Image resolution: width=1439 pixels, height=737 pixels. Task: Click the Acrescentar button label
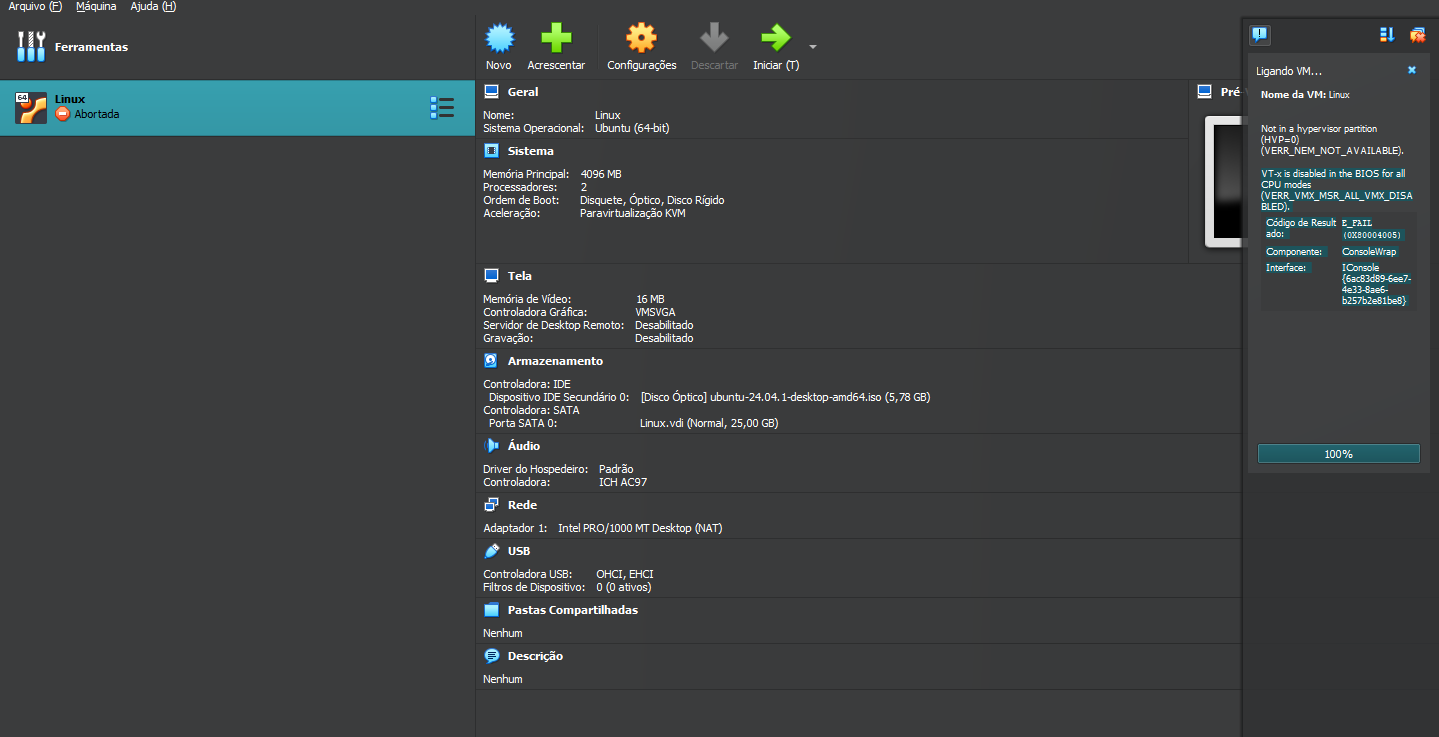pos(556,65)
